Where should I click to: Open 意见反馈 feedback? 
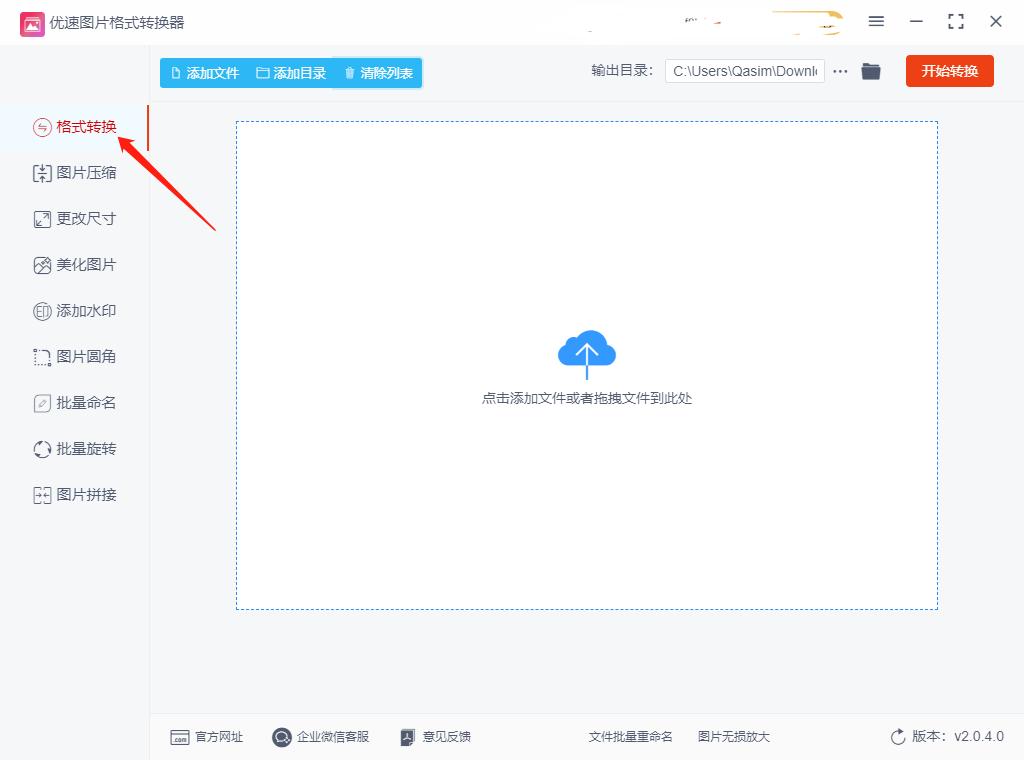click(x=435, y=737)
